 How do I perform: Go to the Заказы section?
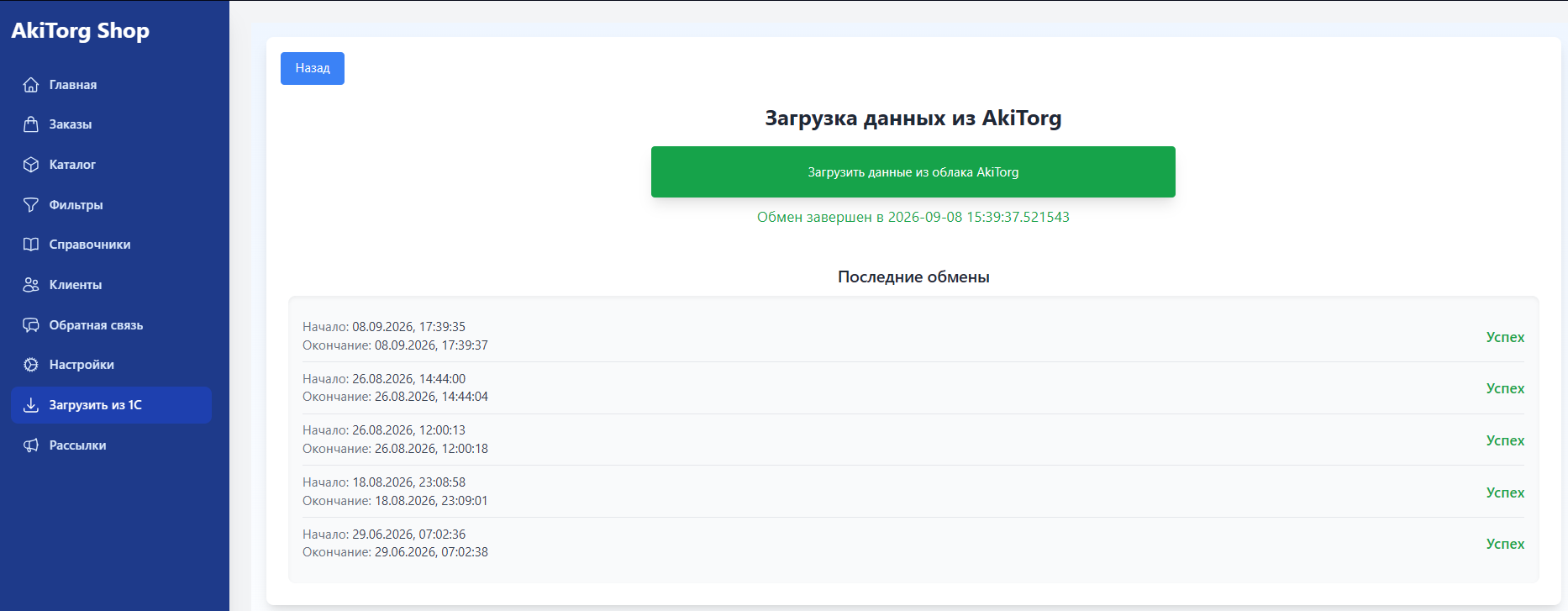111,124
